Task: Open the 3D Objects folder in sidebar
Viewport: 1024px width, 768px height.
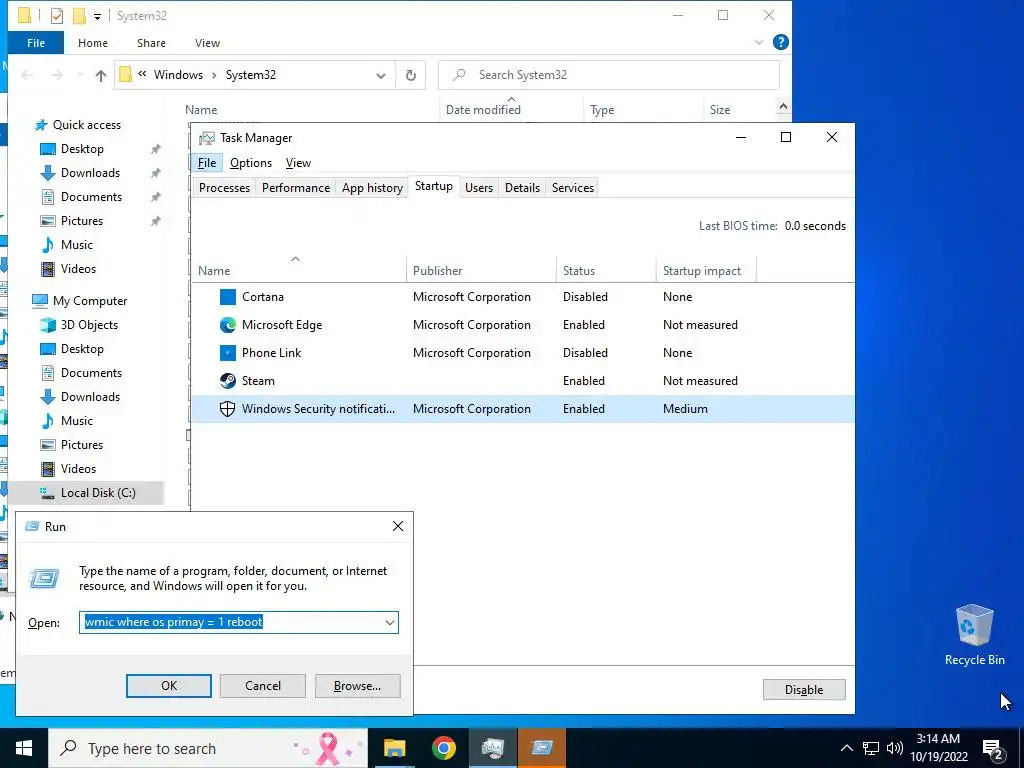Action: pyautogui.click(x=89, y=325)
